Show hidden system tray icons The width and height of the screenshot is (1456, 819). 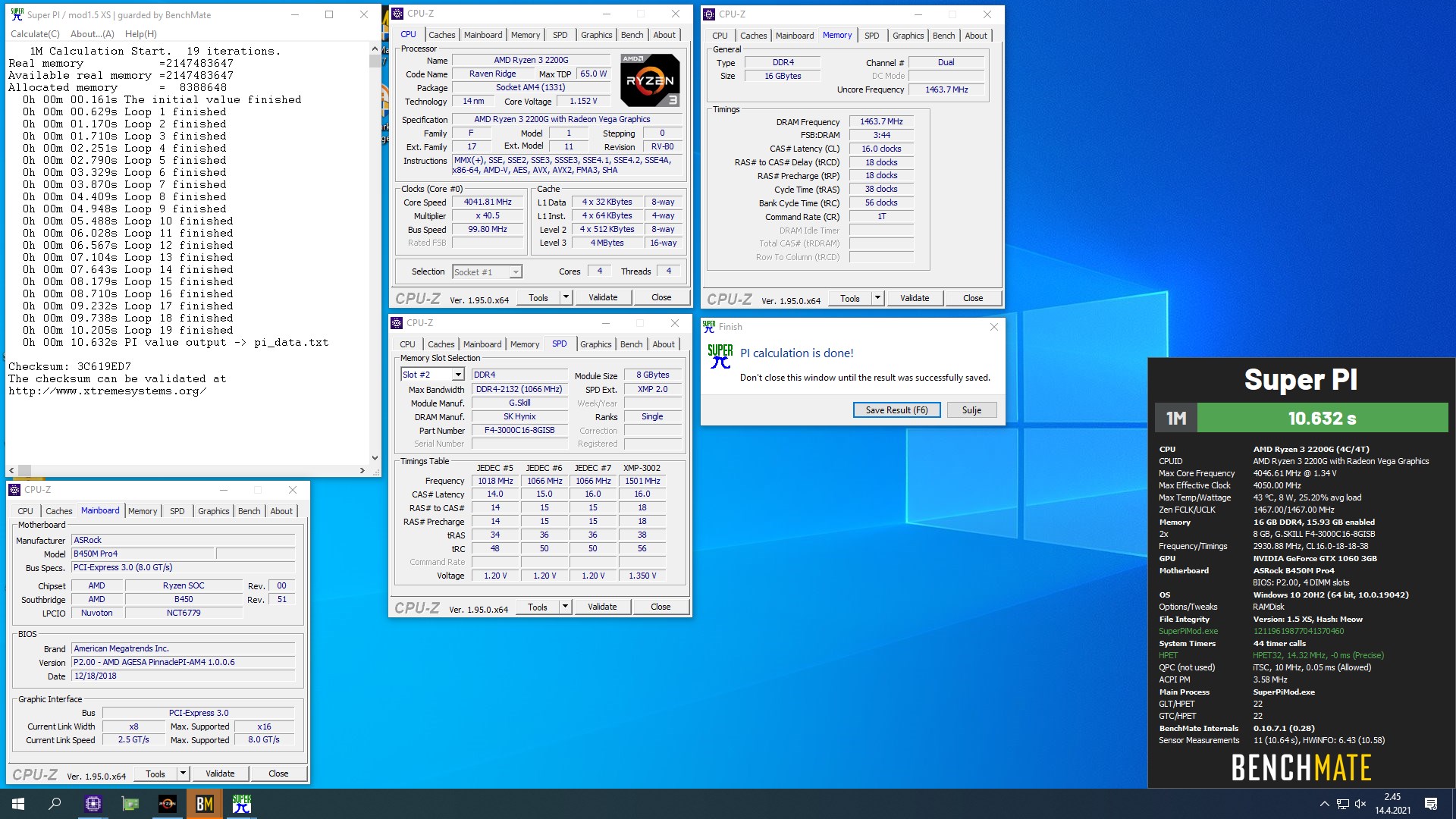click(x=1324, y=804)
